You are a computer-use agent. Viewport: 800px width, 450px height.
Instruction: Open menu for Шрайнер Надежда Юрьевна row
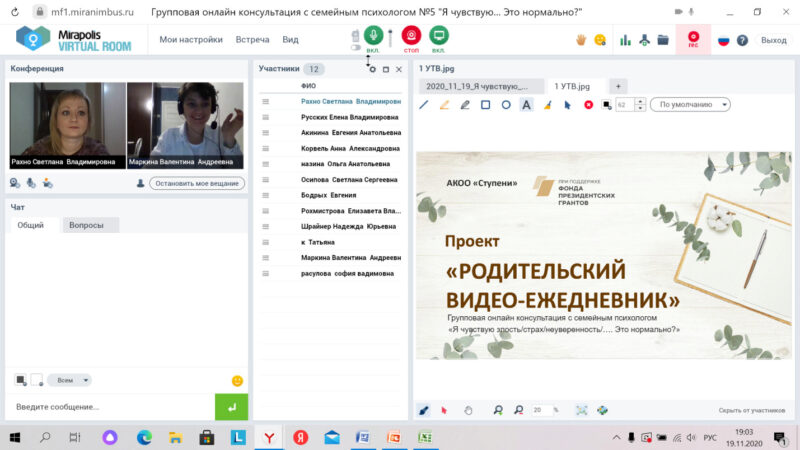(x=265, y=227)
